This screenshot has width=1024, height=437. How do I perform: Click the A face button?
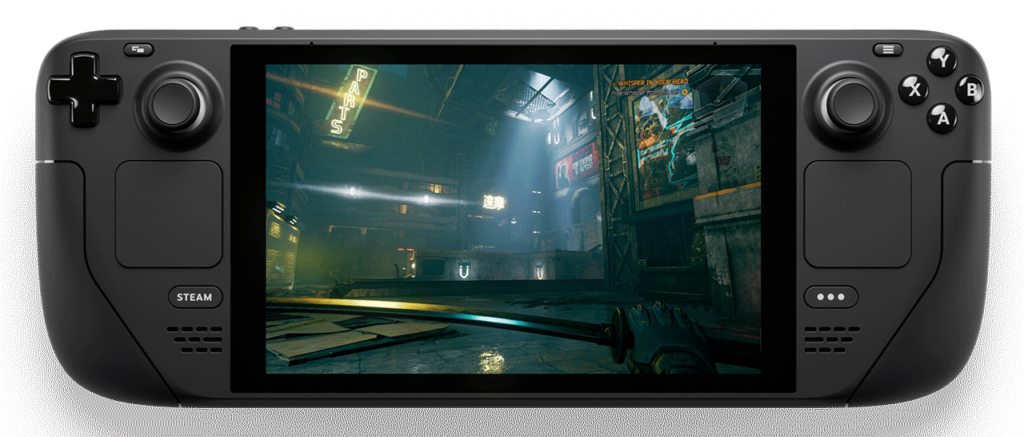[x=942, y=118]
